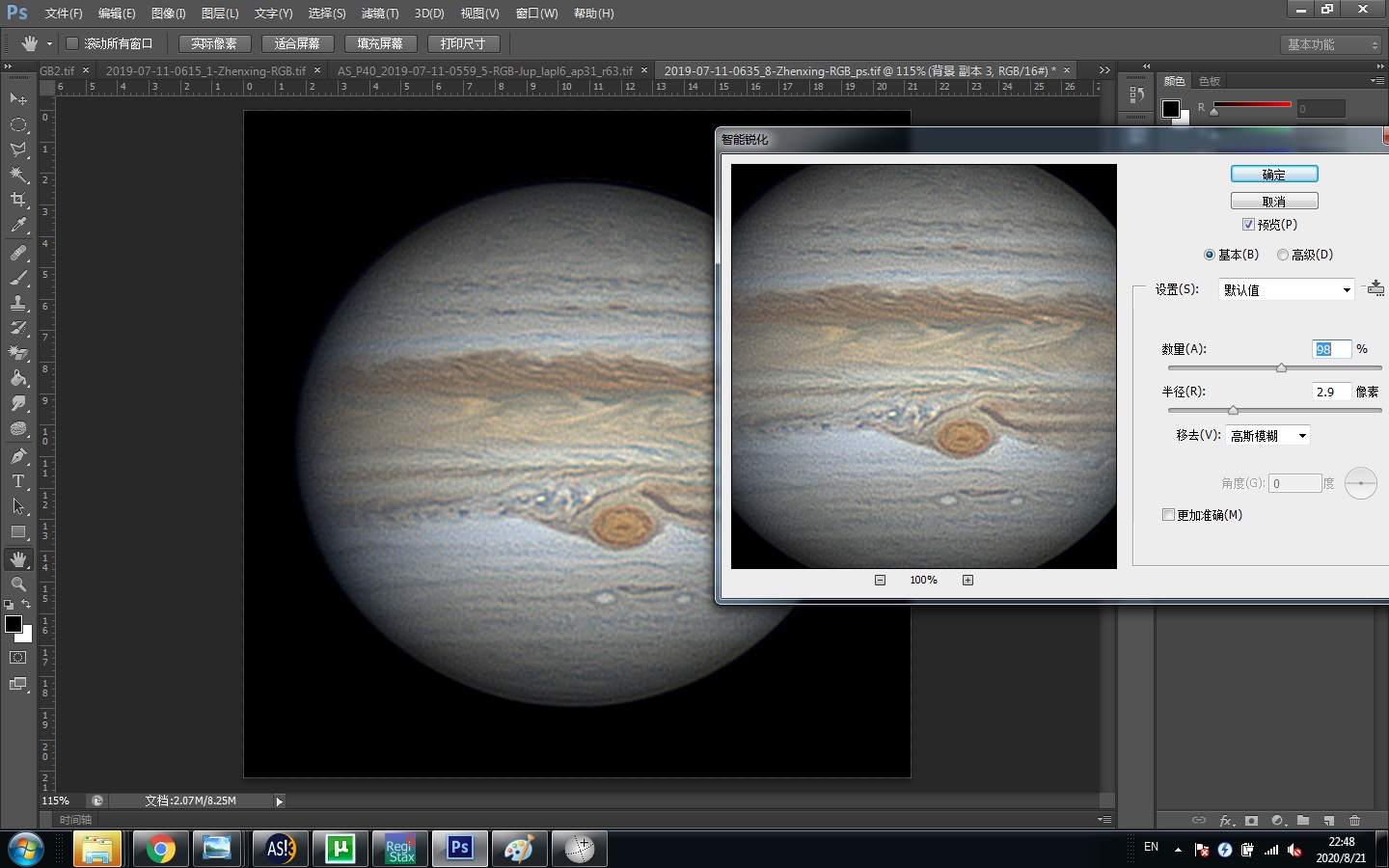Select the Move tool
The width and height of the screenshot is (1389, 868).
pyautogui.click(x=18, y=99)
